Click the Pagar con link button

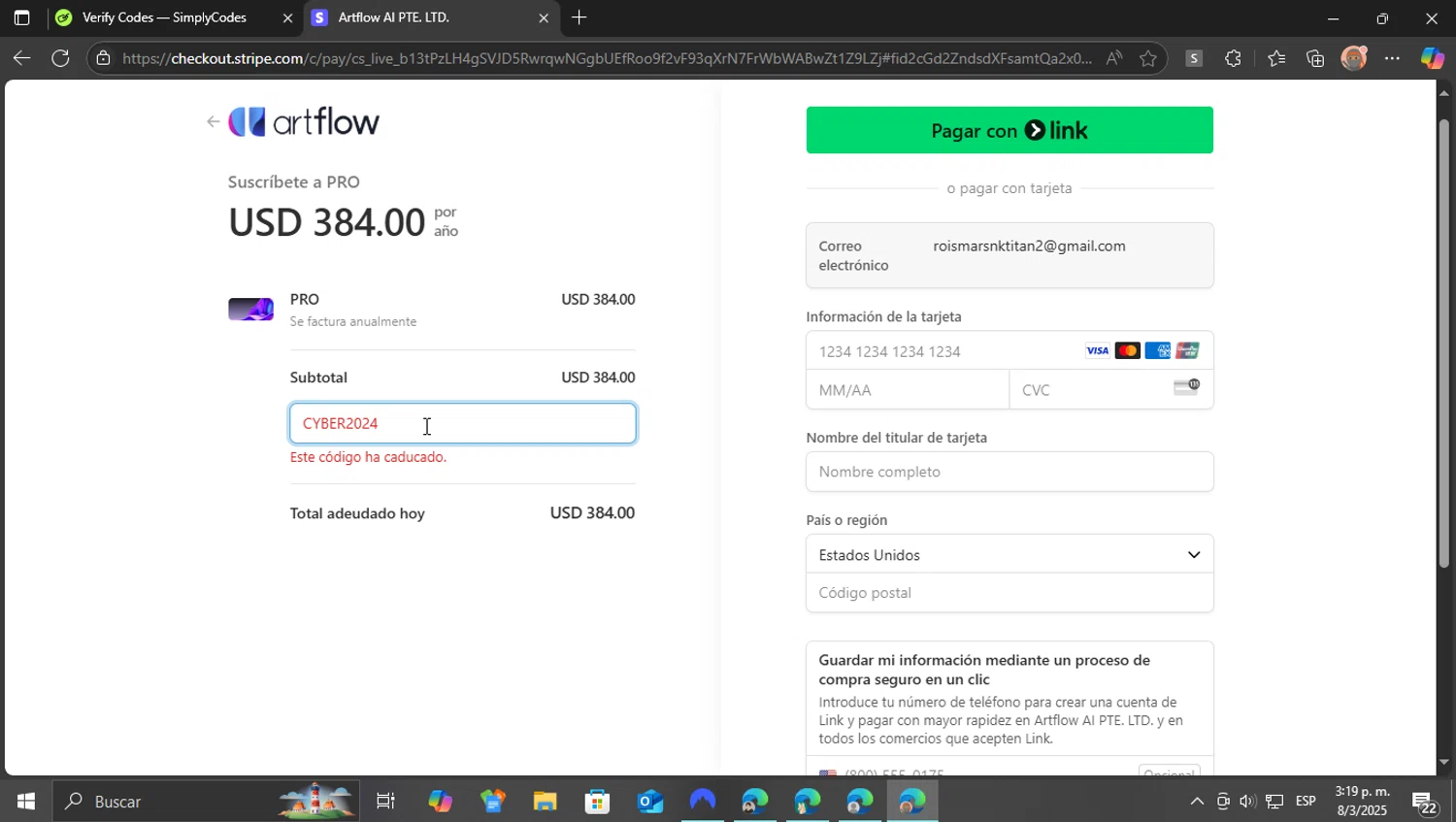(x=1009, y=130)
